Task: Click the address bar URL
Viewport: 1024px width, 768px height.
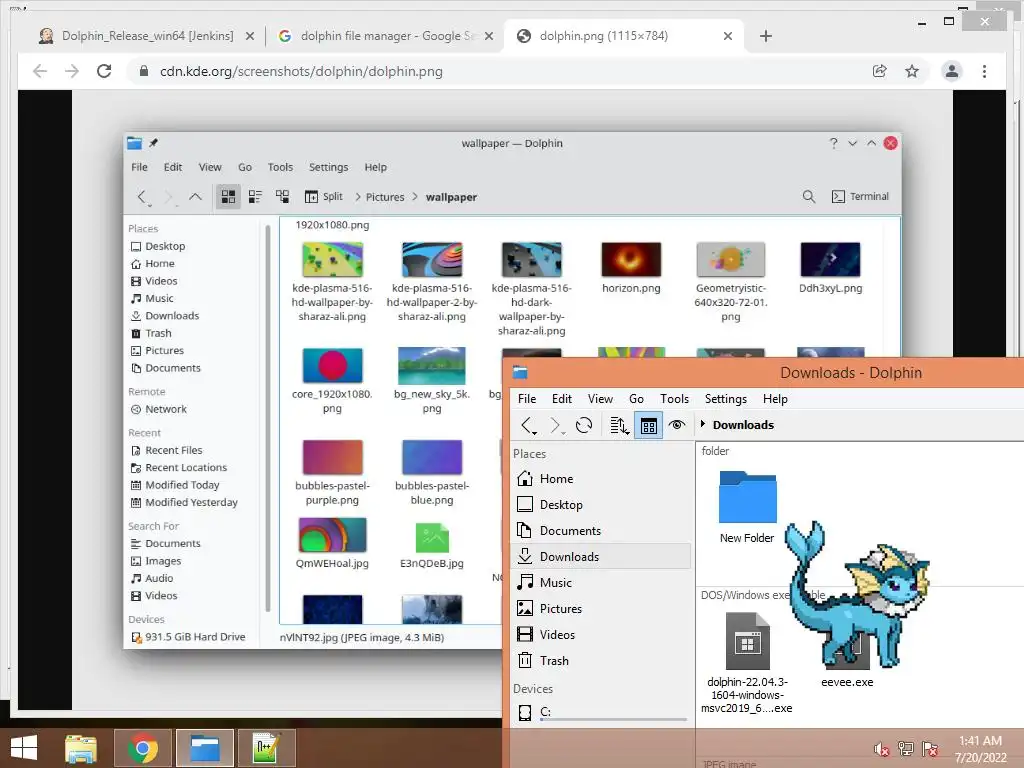Action: [x=301, y=71]
